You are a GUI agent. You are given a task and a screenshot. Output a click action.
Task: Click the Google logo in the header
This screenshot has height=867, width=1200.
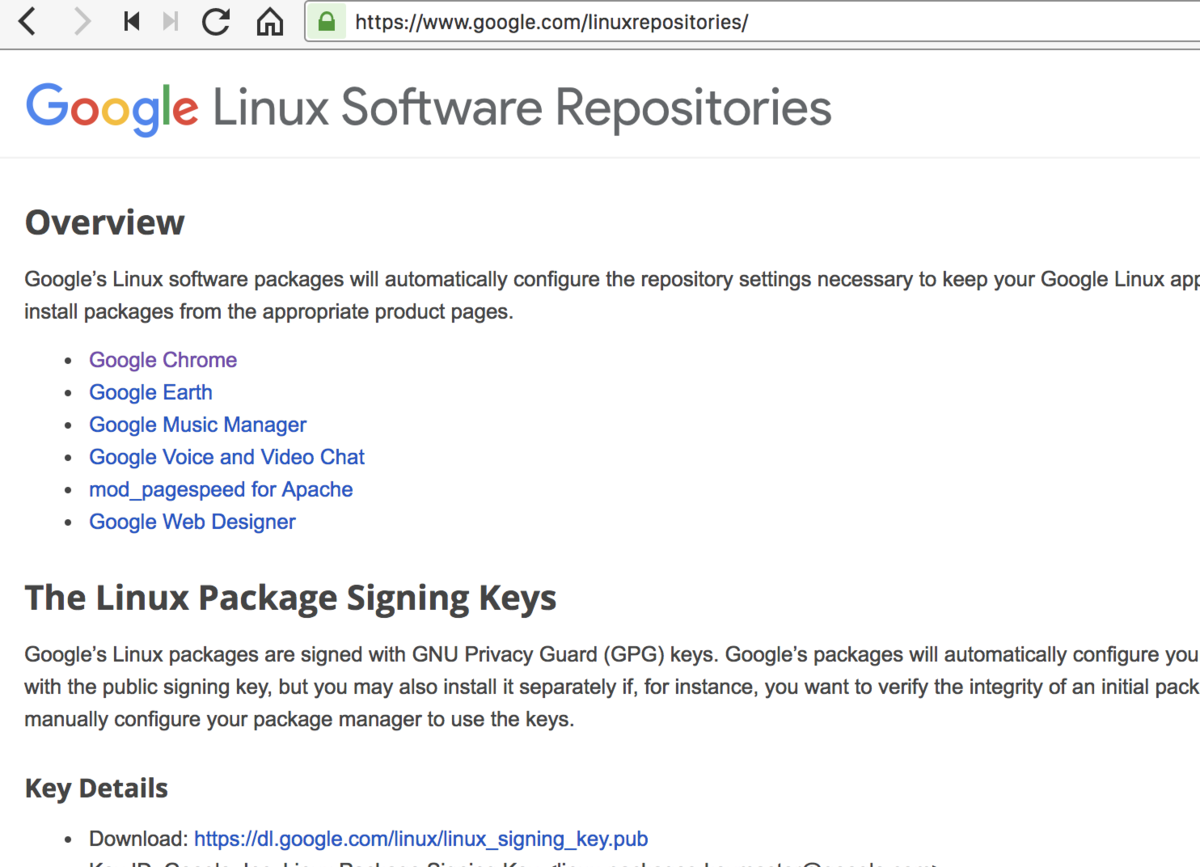click(112, 110)
